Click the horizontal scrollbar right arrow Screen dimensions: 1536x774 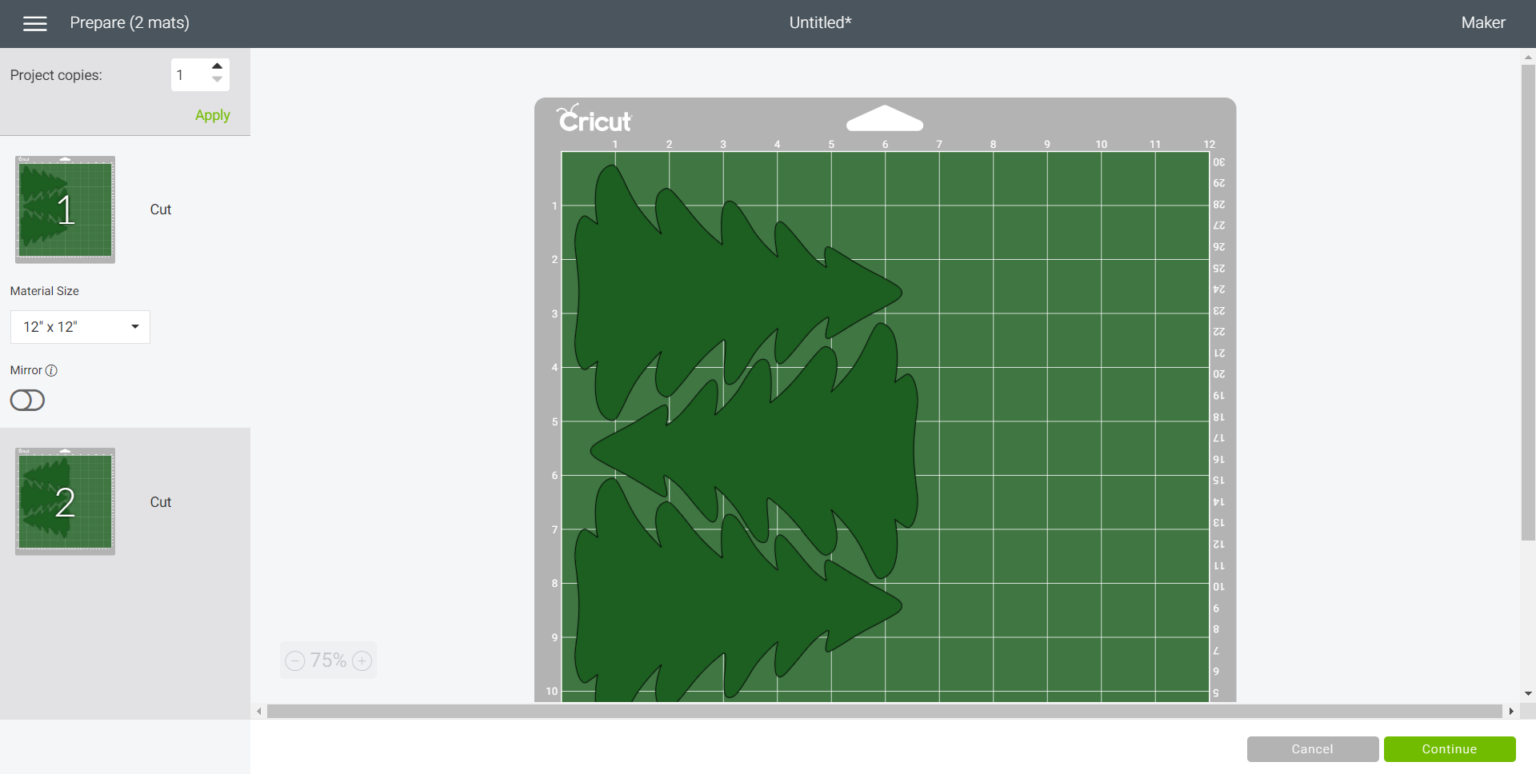[1511, 711]
